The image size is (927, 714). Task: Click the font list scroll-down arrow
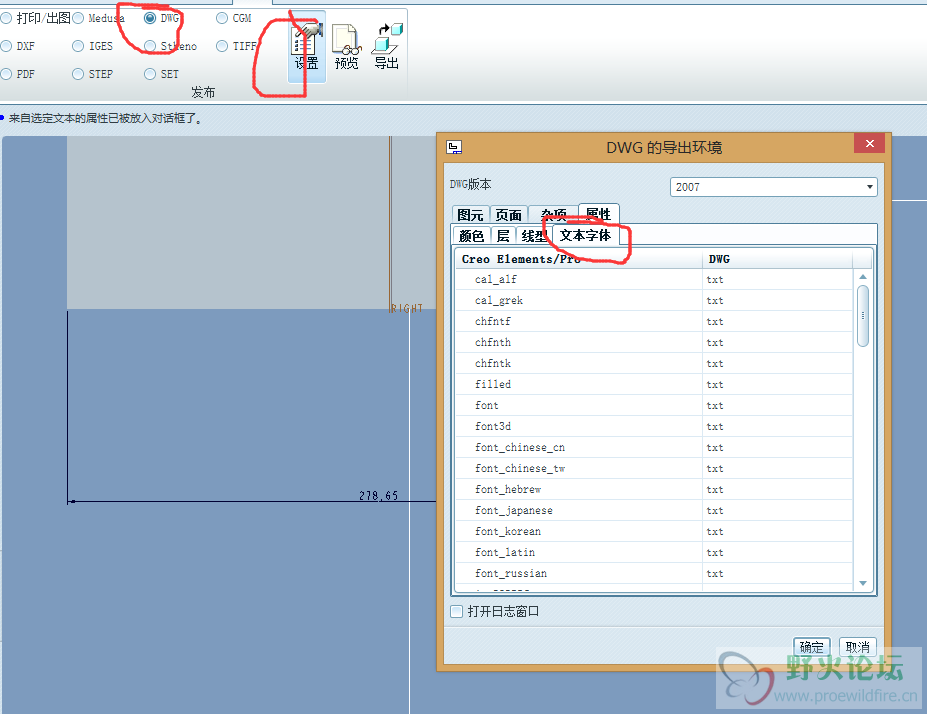(863, 583)
